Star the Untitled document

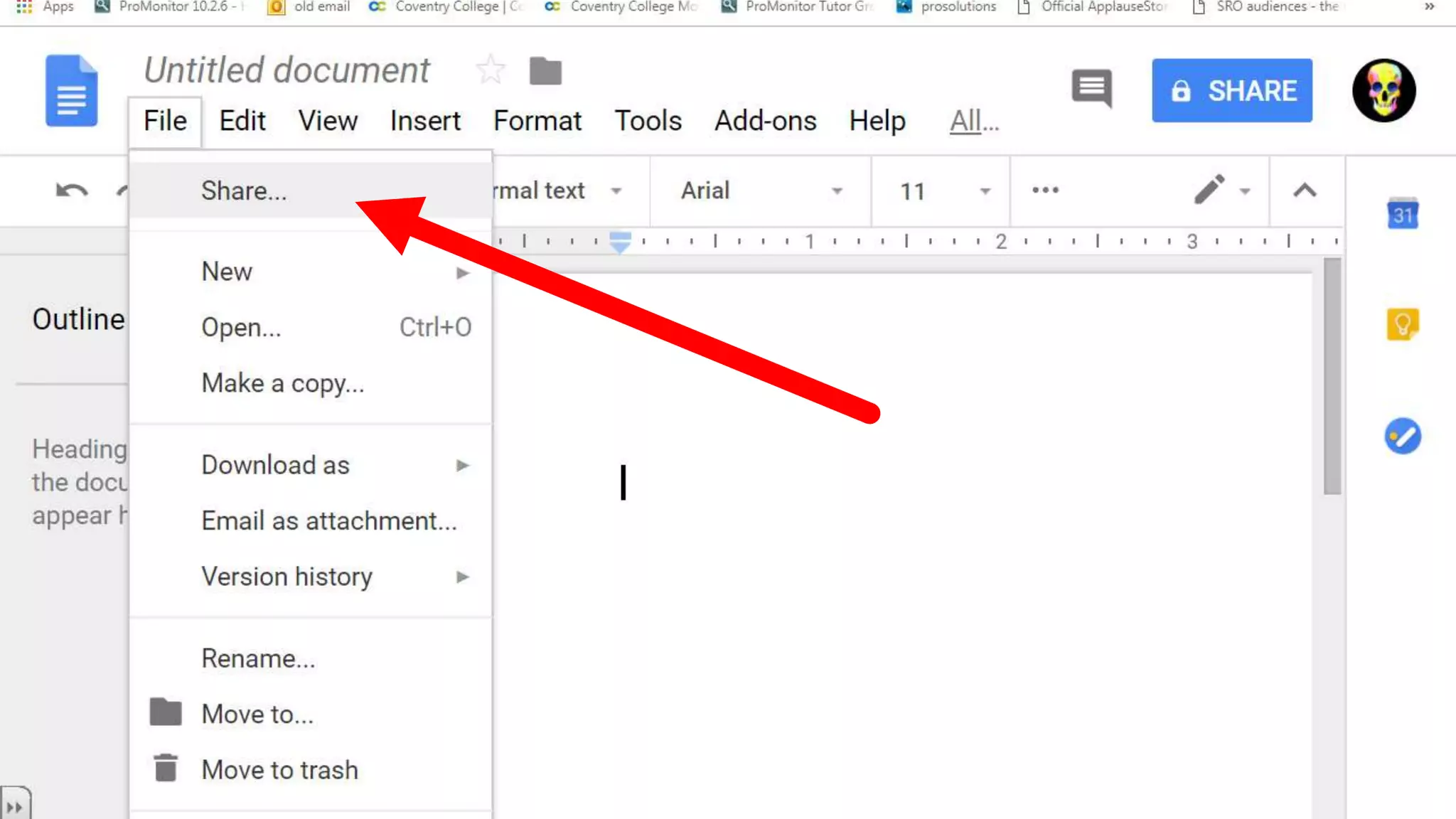point(490,70)
